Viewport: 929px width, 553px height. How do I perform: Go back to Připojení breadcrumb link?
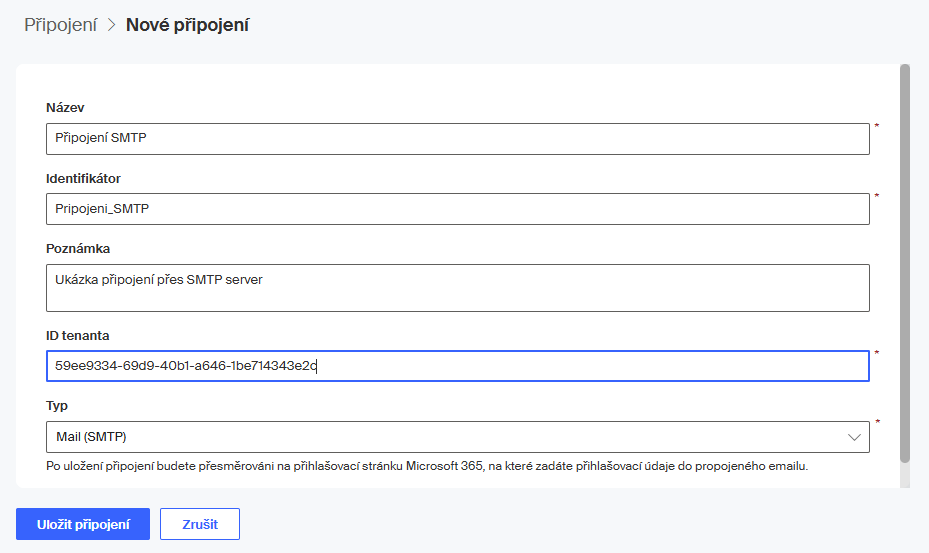[x=60, y=25]
